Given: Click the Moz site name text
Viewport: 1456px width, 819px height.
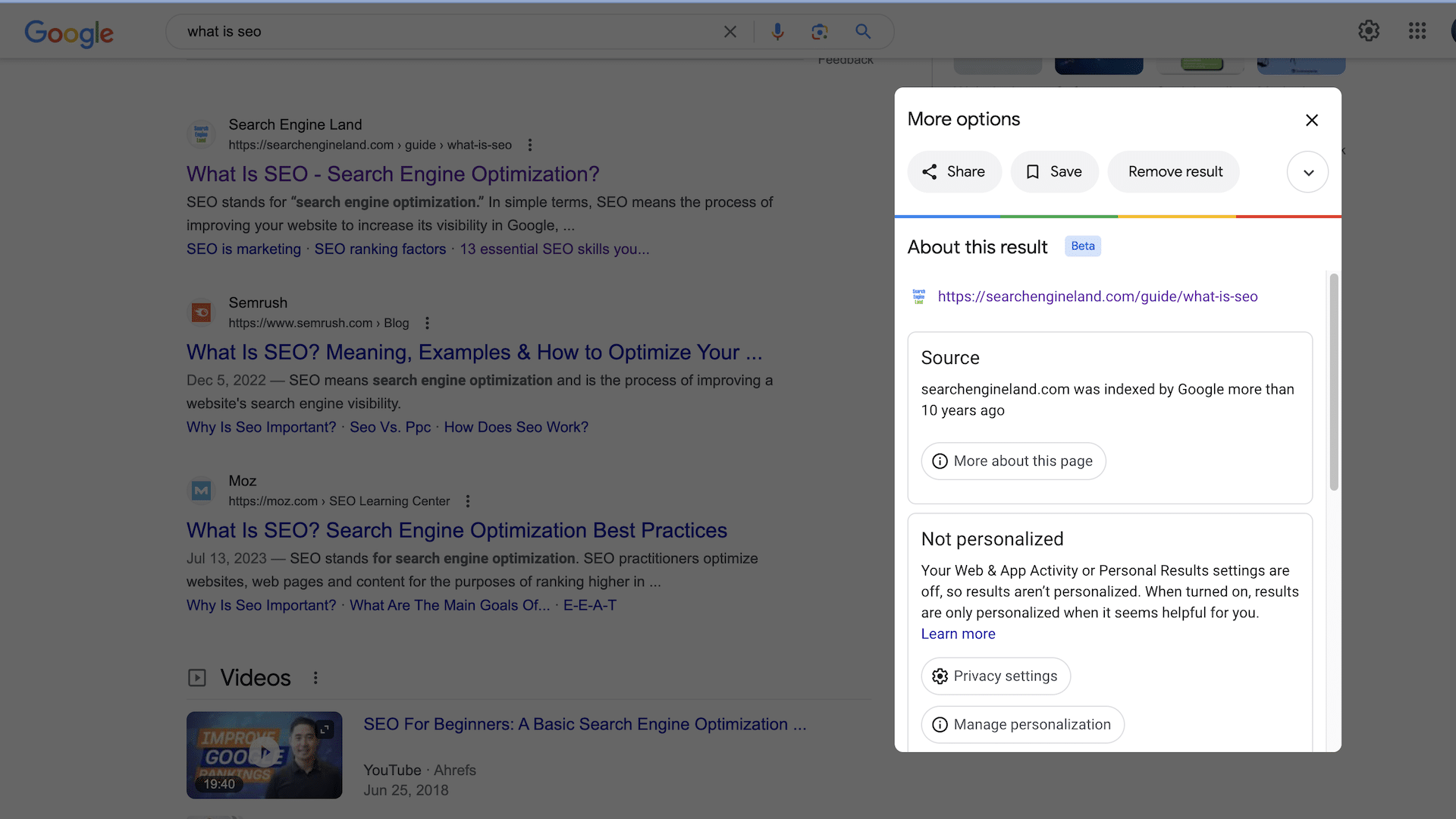Looking at the screenshot, I should pyautogui.click(x=243, y=482).
